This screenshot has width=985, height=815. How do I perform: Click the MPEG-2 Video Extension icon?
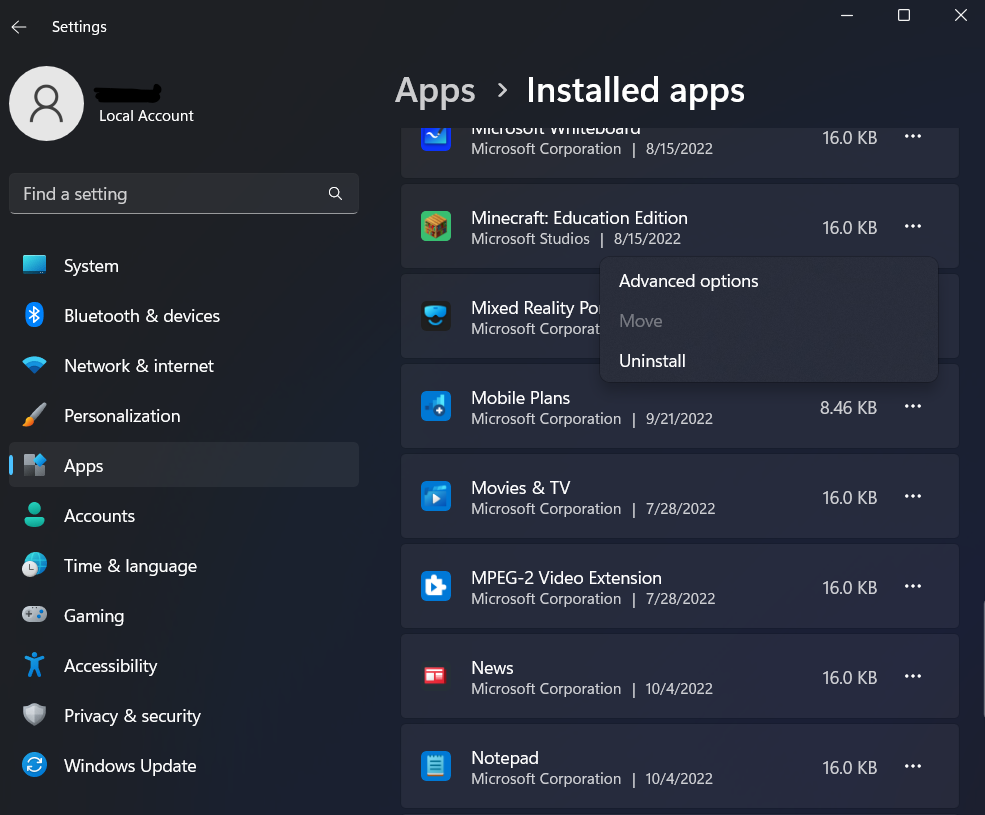coord(436,587)
